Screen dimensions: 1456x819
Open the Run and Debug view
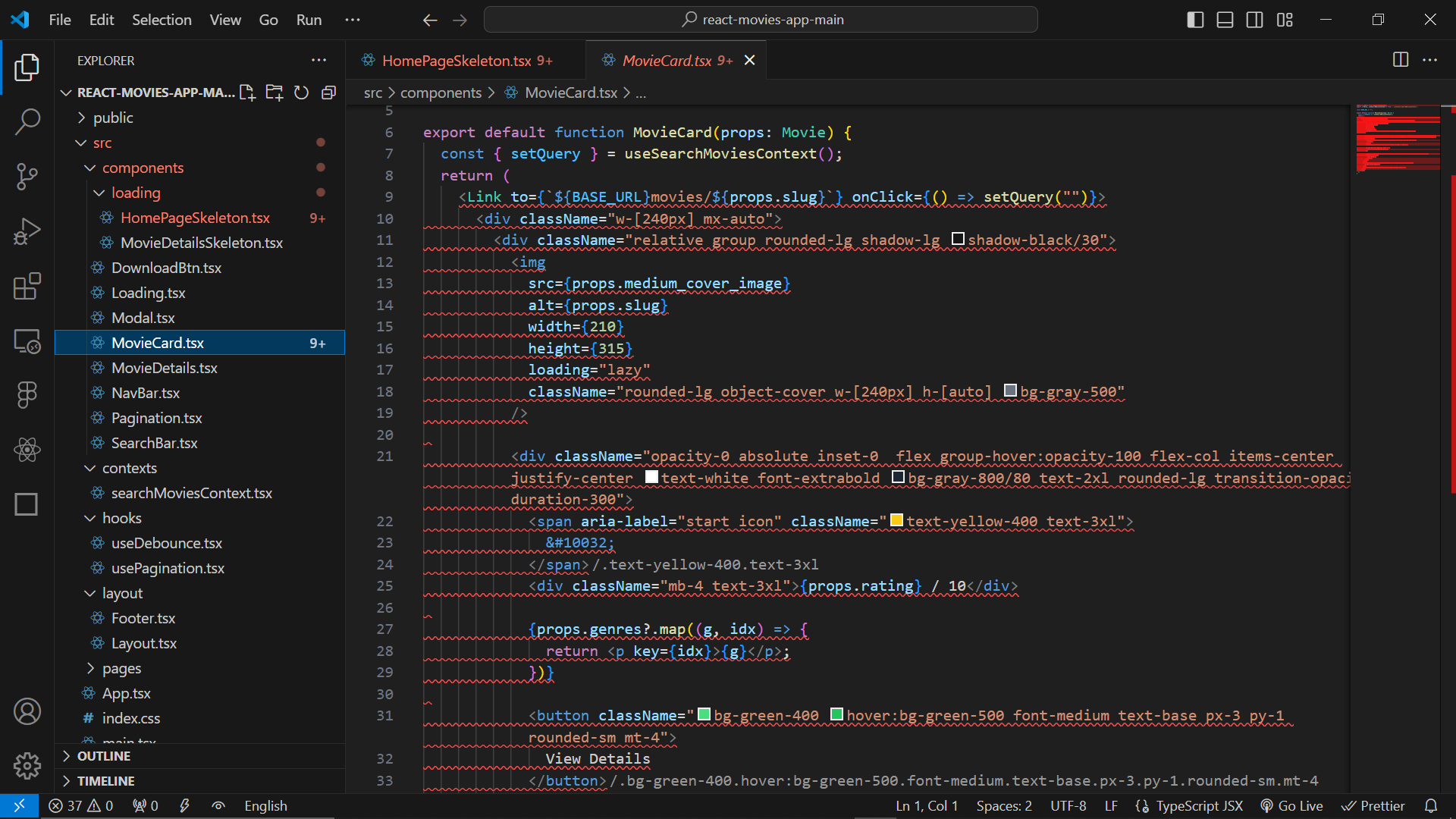coord(27,231)
